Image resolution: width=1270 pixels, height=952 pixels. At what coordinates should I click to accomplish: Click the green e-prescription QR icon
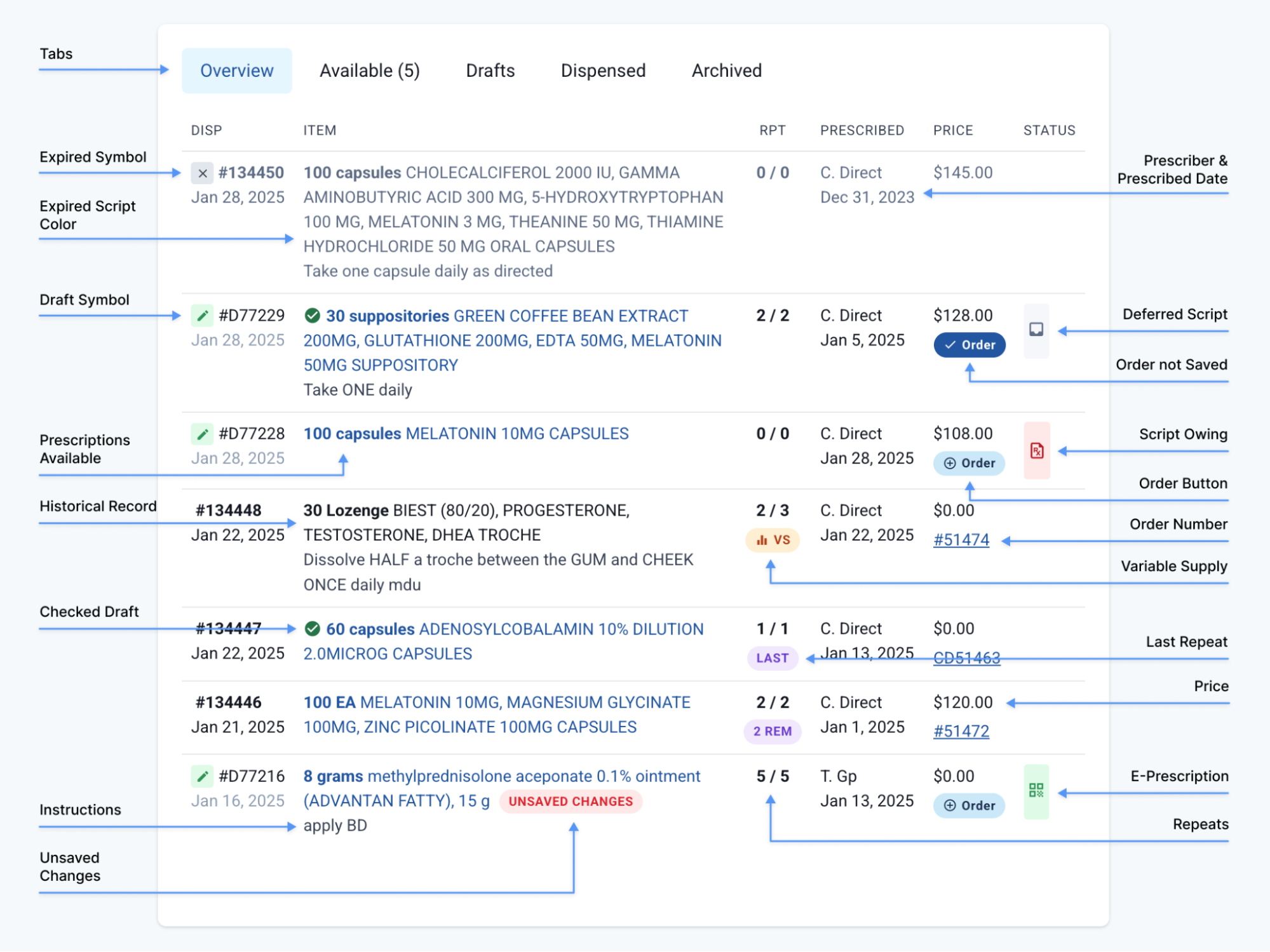(x=1036, y=791)
